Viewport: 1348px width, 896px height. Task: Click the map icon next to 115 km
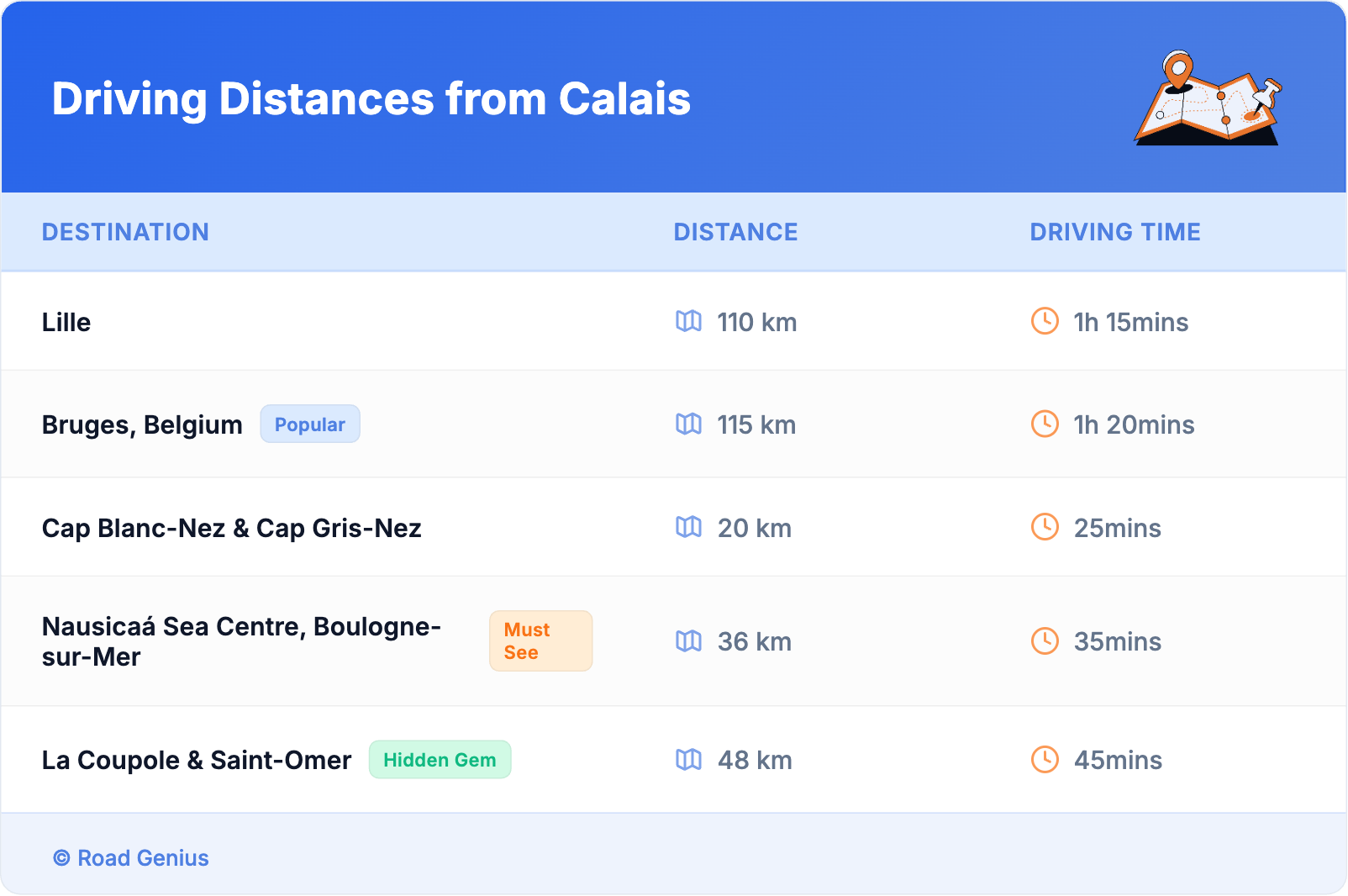[x=688, y=424]
